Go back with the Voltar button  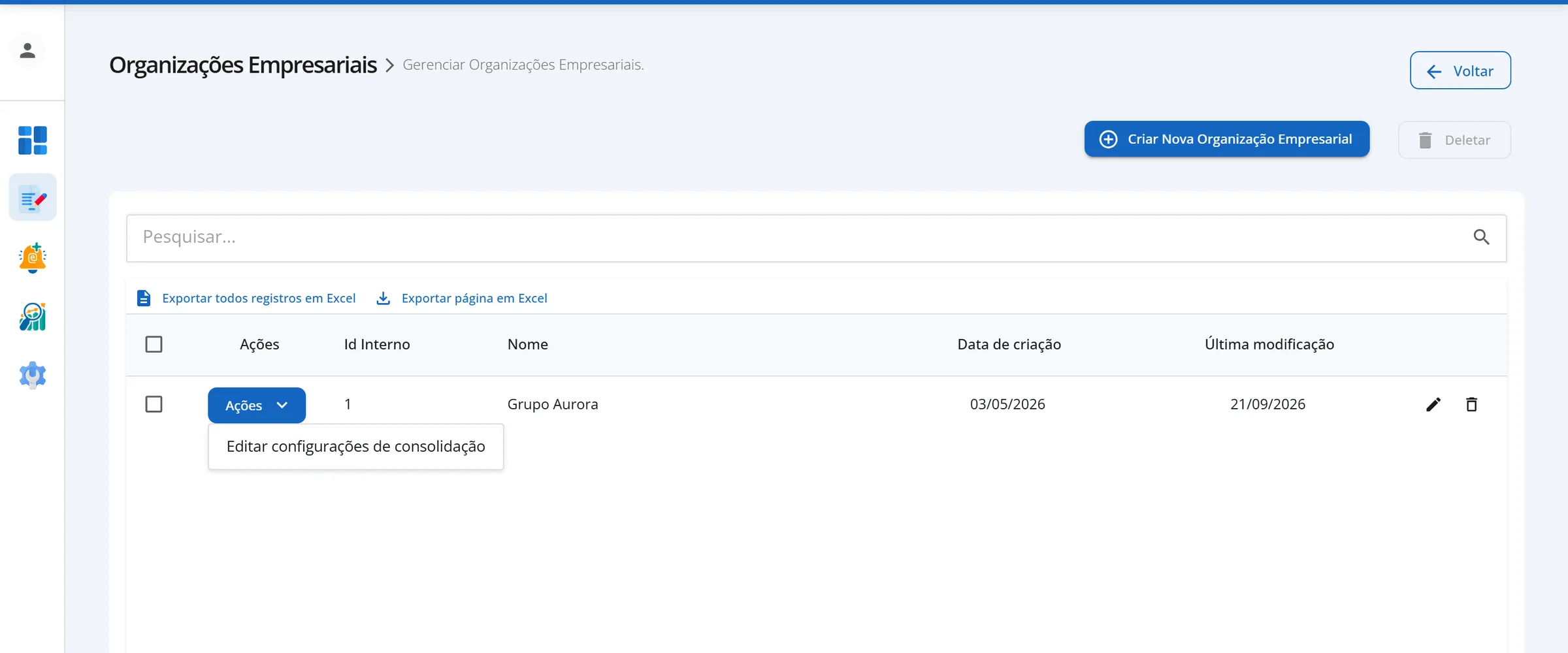point(1460,71)
